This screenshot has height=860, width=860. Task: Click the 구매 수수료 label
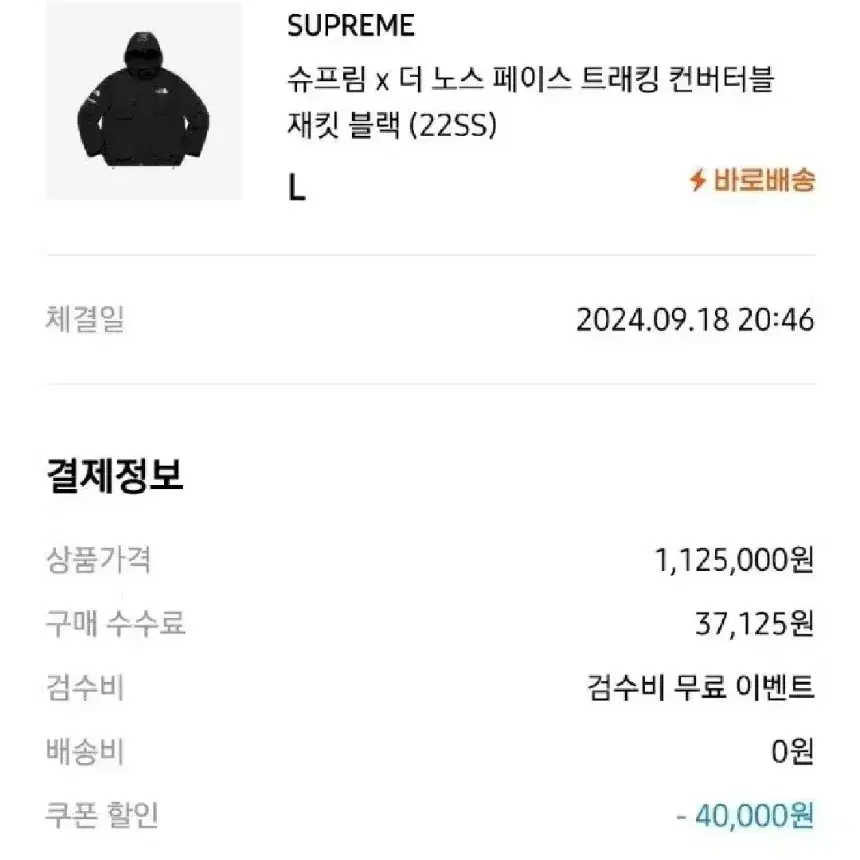pos(116,624)
